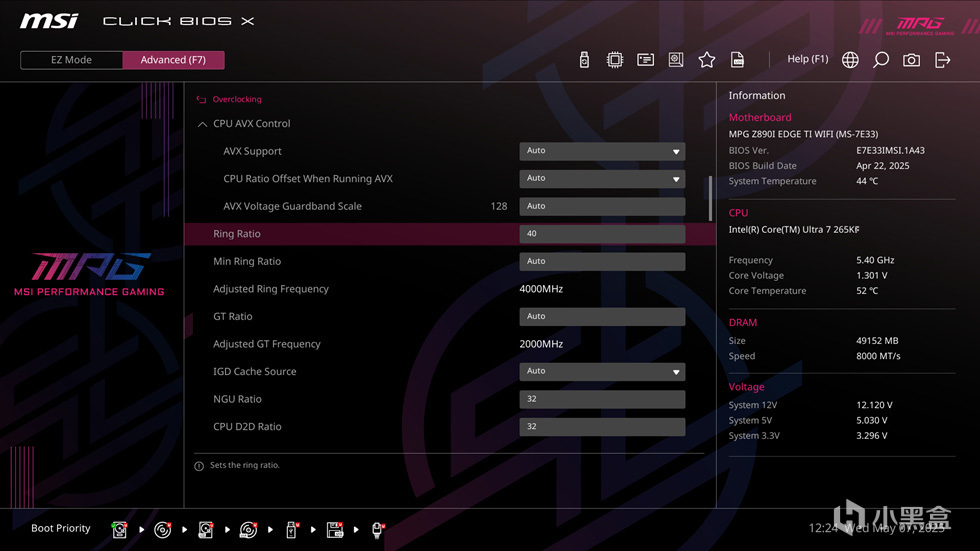Click the core voltage '1.301 V' value

871,276
